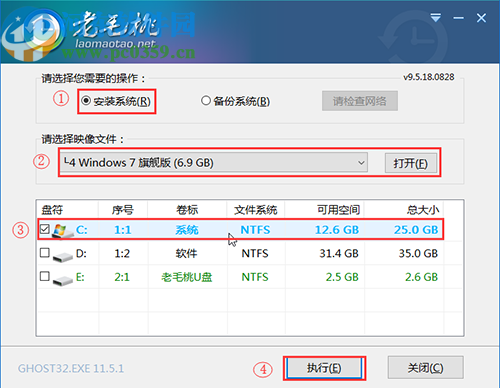Click the 打开(F) button
Image resolution: width=500 pixels, height=388 pixels.
(411, 163)
